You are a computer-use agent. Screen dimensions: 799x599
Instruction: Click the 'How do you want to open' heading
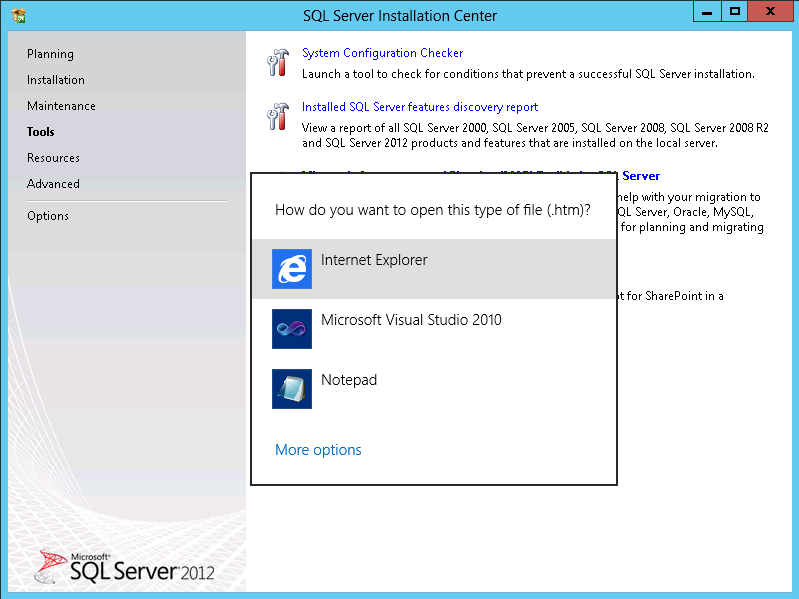coord(433,210)
